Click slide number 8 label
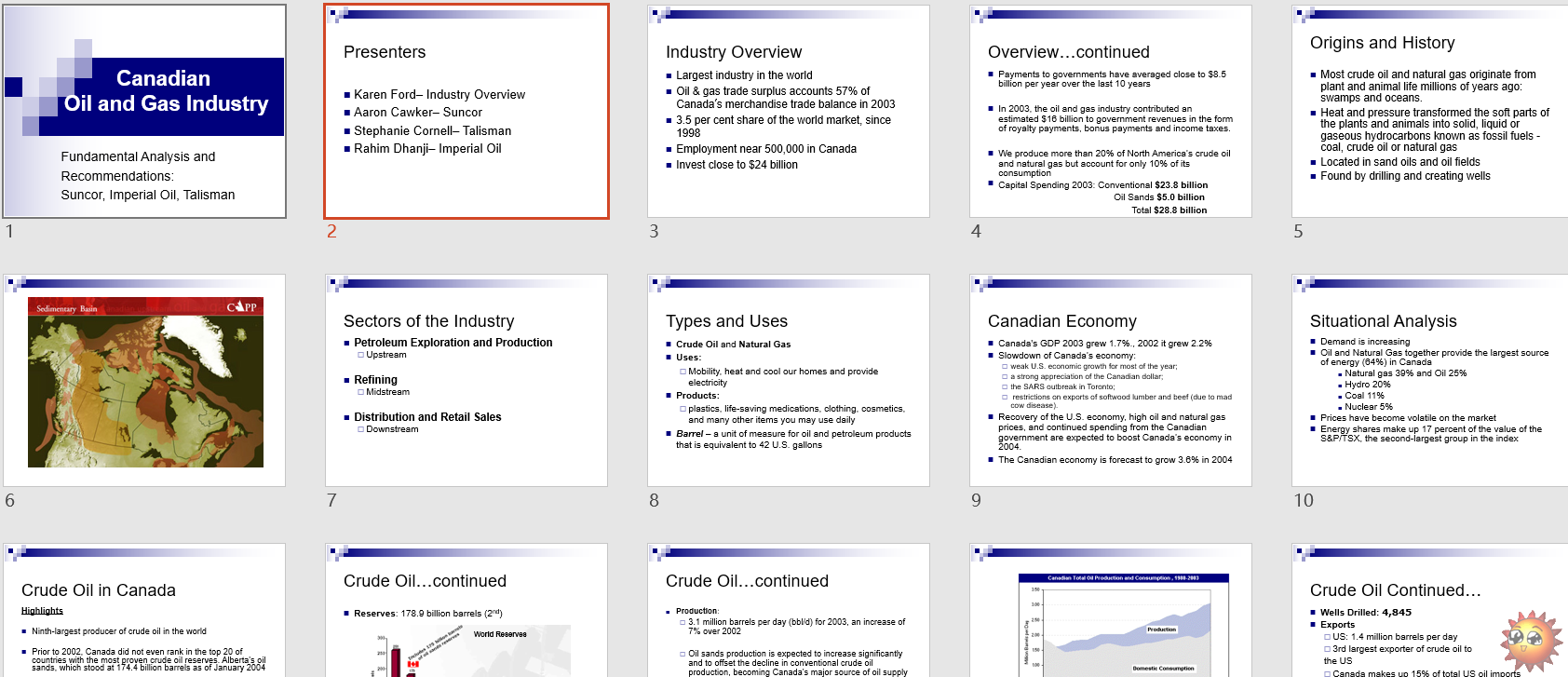 [x=654, y=500]
